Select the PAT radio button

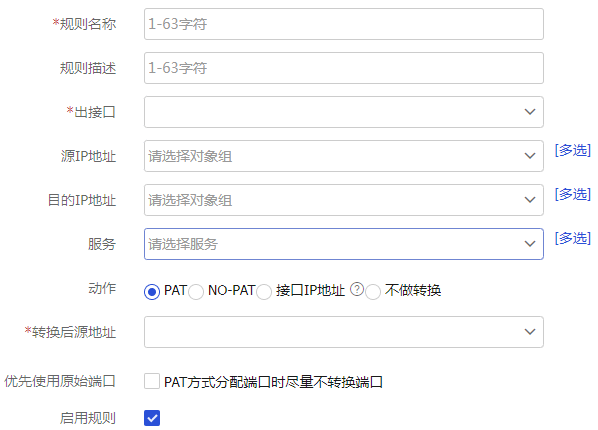[x=152, y=292]
